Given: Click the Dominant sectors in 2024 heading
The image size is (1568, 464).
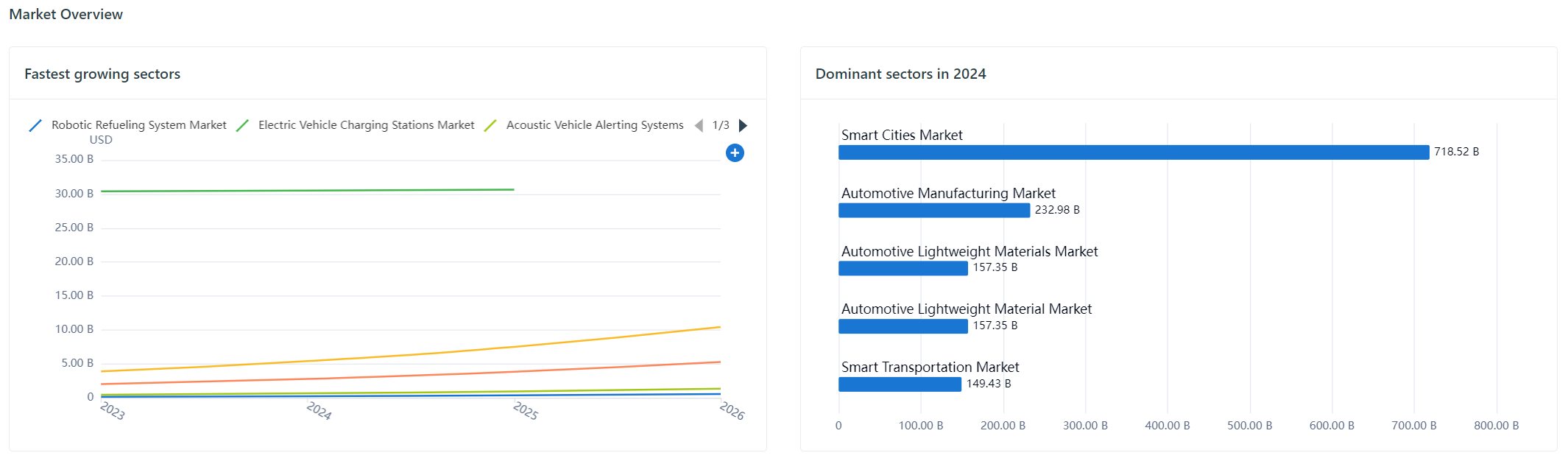Looking at the screenshot, I should point(900,74).
